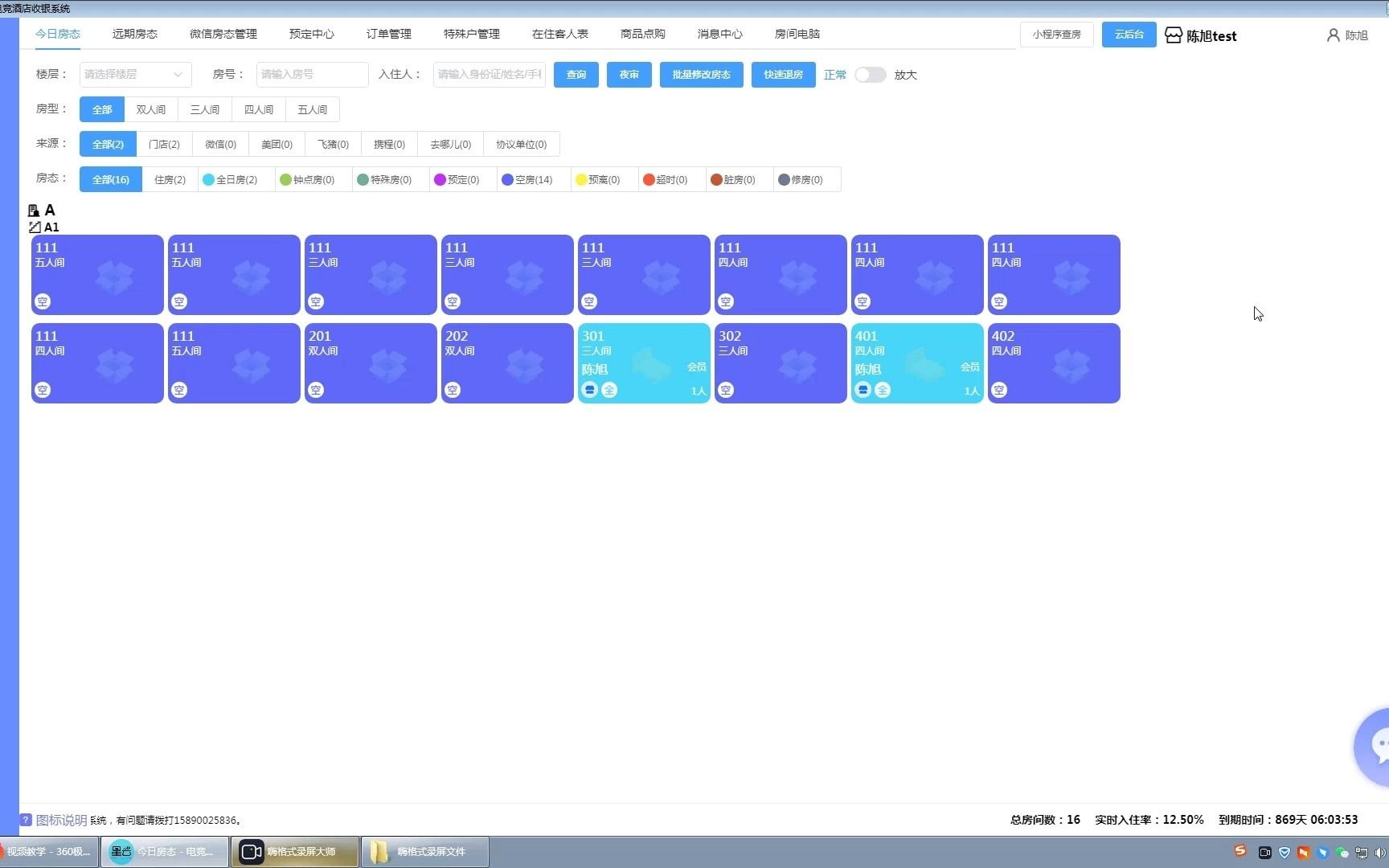Click the 全 badge on room 401
Screen dimensions: 1389x868
883,390
